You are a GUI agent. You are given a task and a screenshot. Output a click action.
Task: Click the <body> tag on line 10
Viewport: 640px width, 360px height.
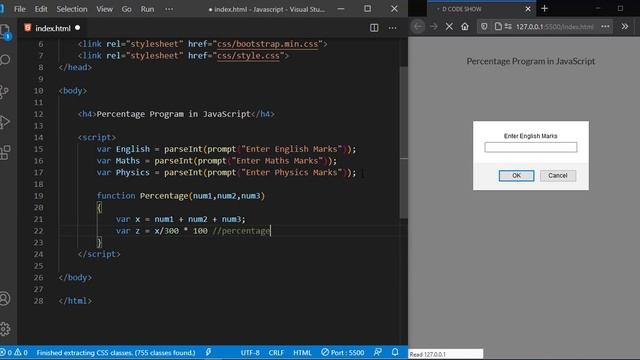pos(73,91)
